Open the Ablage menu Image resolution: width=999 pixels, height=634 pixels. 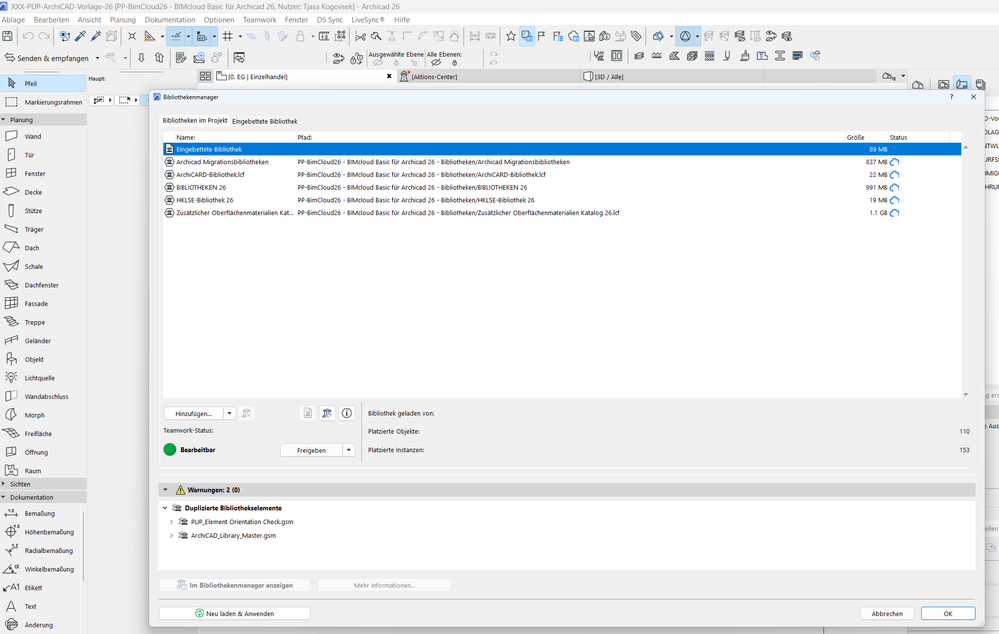[13, 20]
